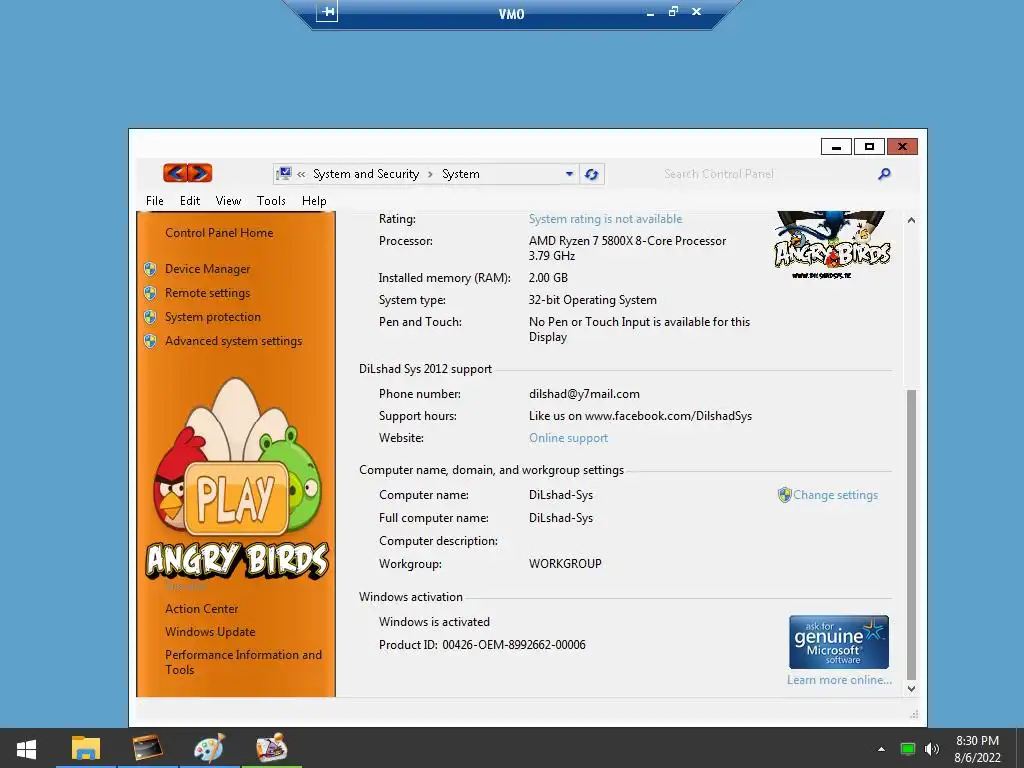This screenshot has height=768, width=1024.
Task: Click the Angry Birds logo at top right
Action: pos(832,246)
